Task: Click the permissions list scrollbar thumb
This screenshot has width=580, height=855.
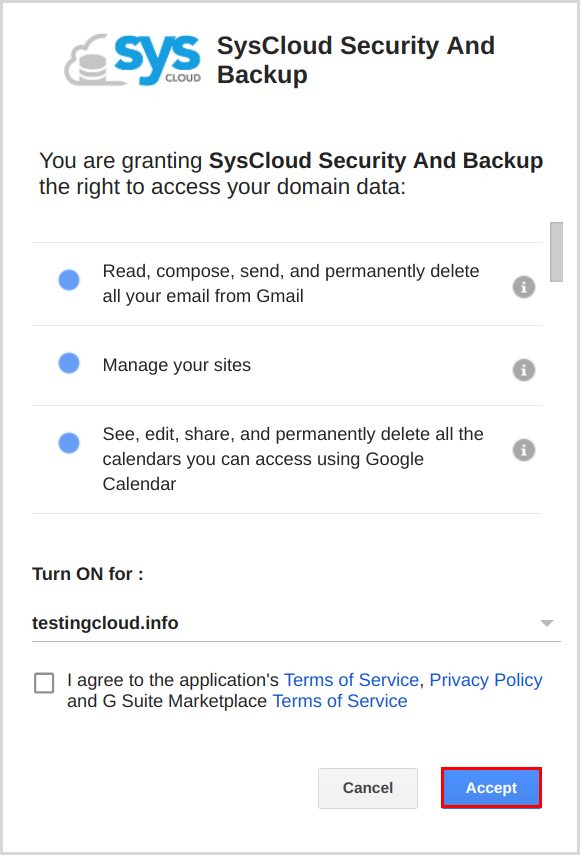Action: [x=556, y=252]
